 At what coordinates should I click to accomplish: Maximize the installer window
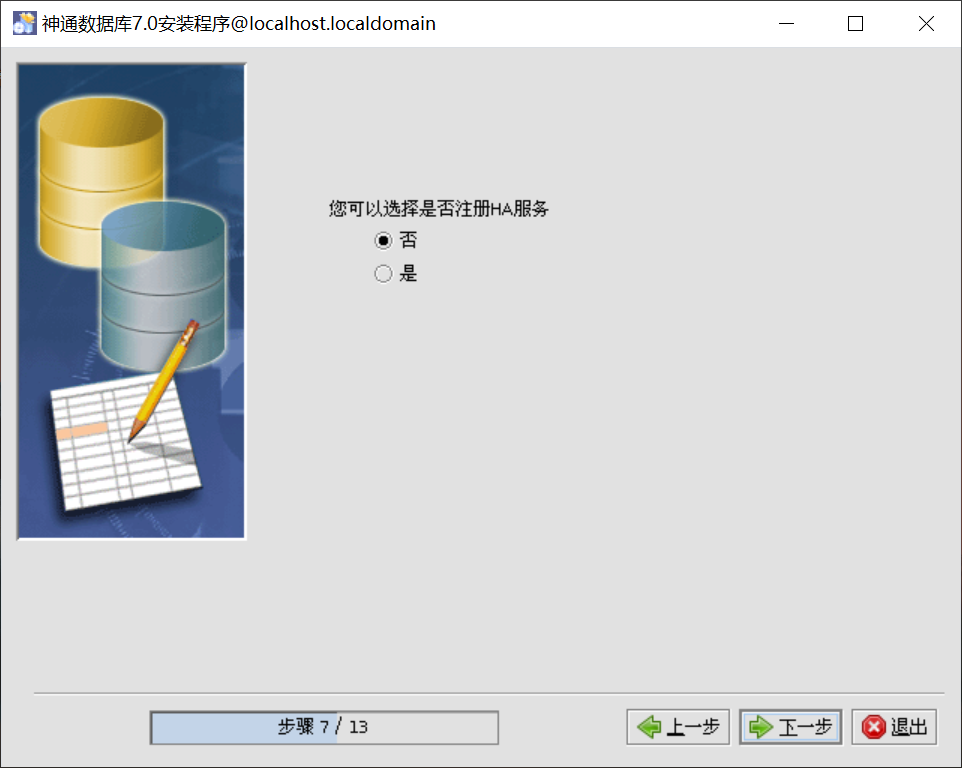(x=855, y=24)
